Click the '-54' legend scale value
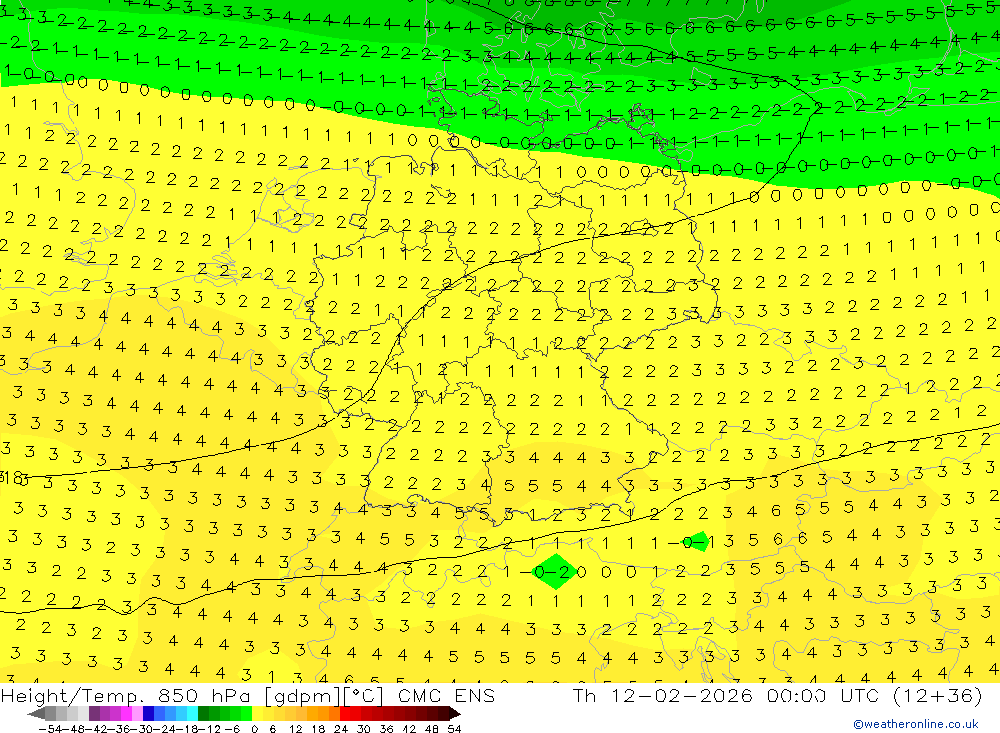1000x733 pixels. point(50,729)
